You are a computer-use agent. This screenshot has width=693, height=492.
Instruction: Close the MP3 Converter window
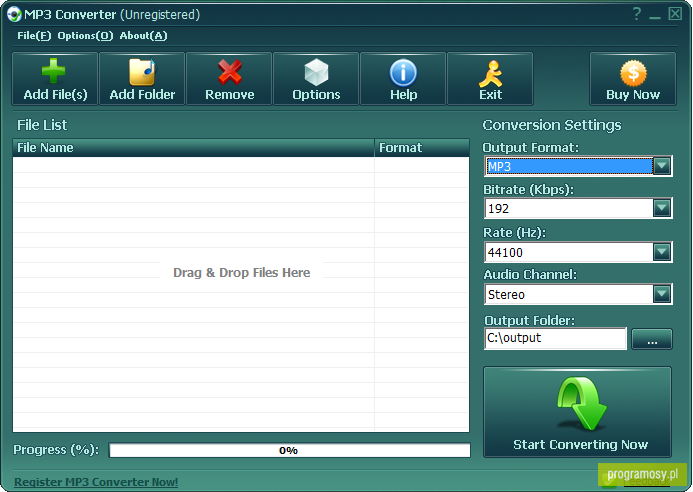pyautogui.click(x=675, y=14)
